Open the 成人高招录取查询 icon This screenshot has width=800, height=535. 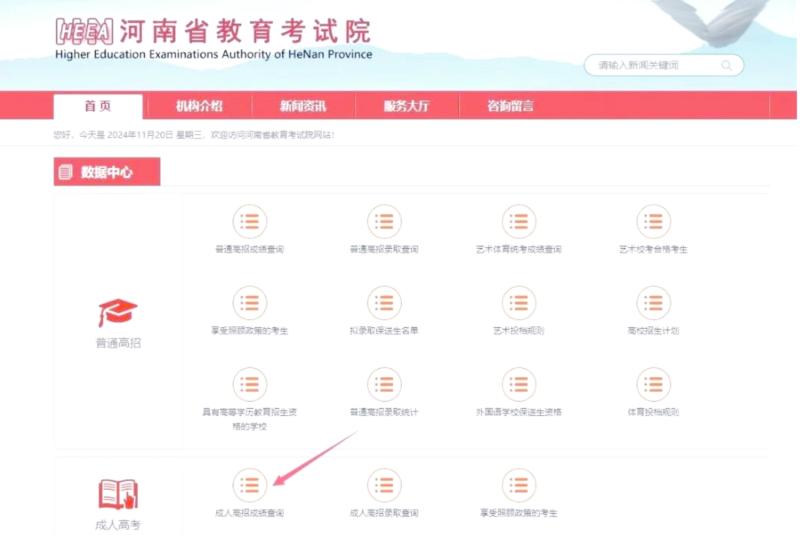[x=384, y=485]
